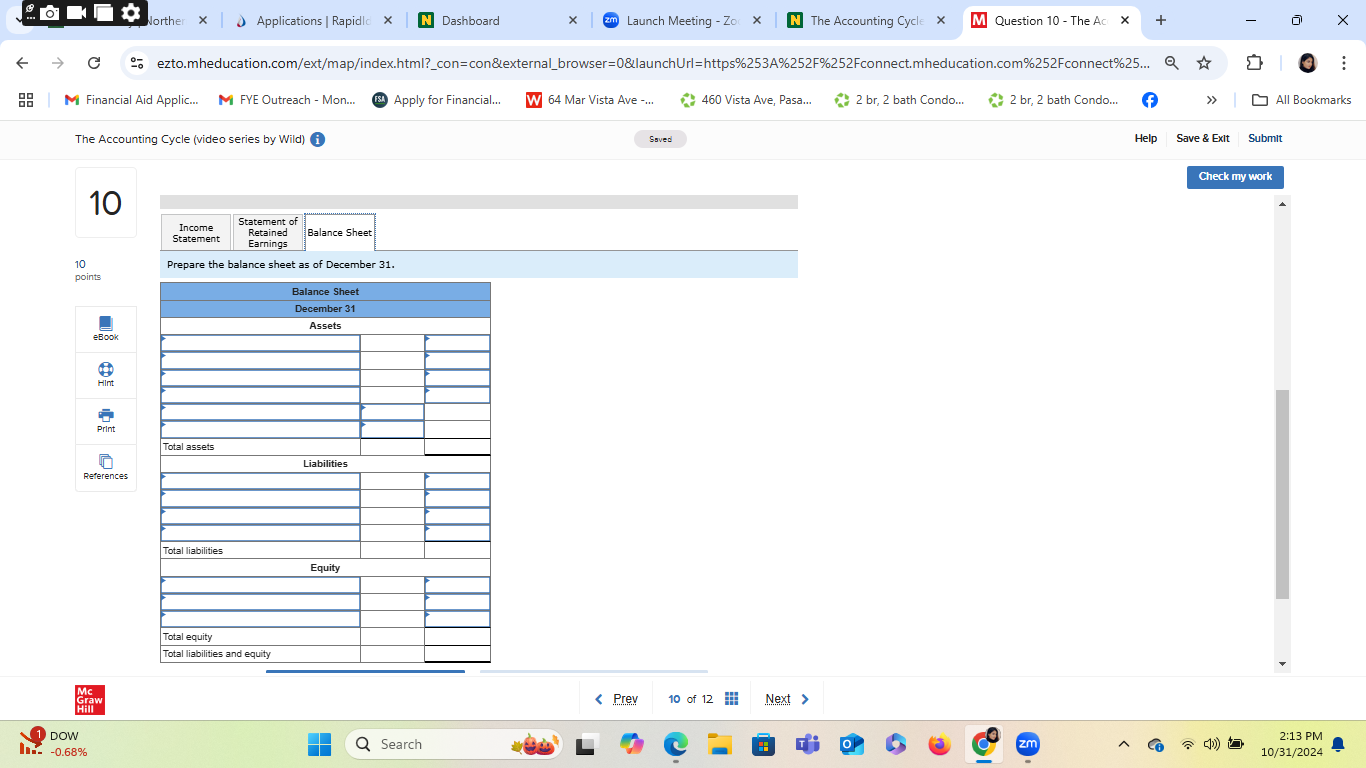Screen dimensions: 1366x768
Task: Switch to Statement of Retained Earnings tab
Action: pyautogui.click(x=268, y=233)
